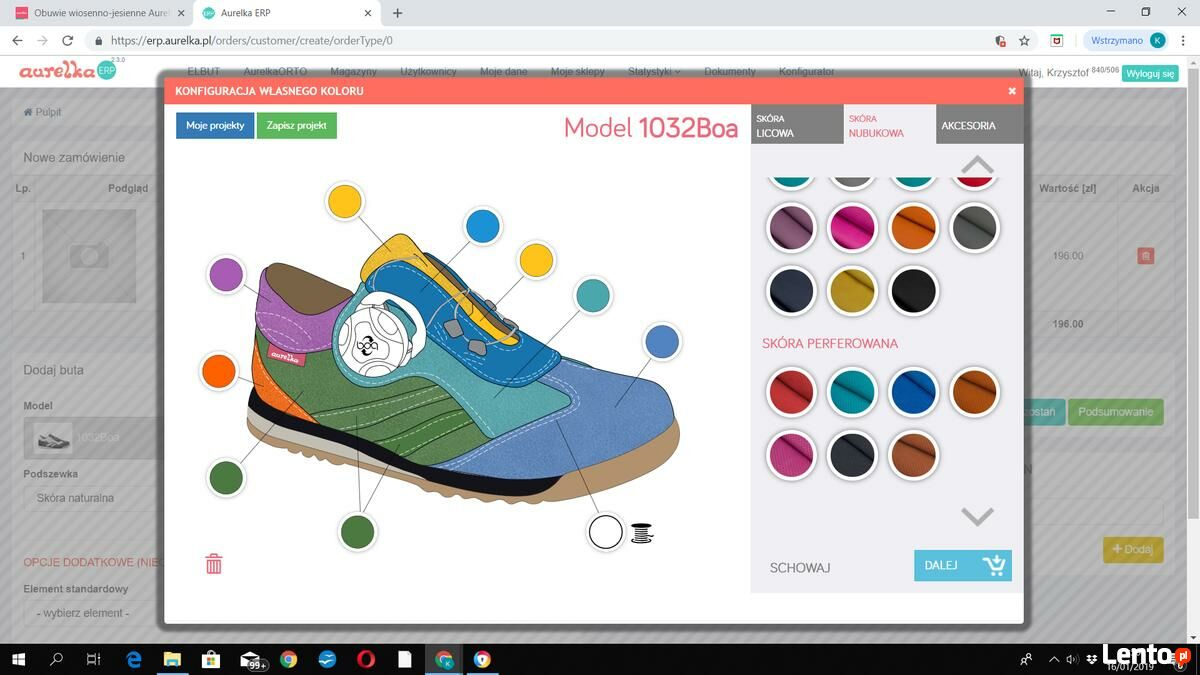Switch to the Skóra Licowa tab
Screen dimensions: 1200x675
click(796, 125)
